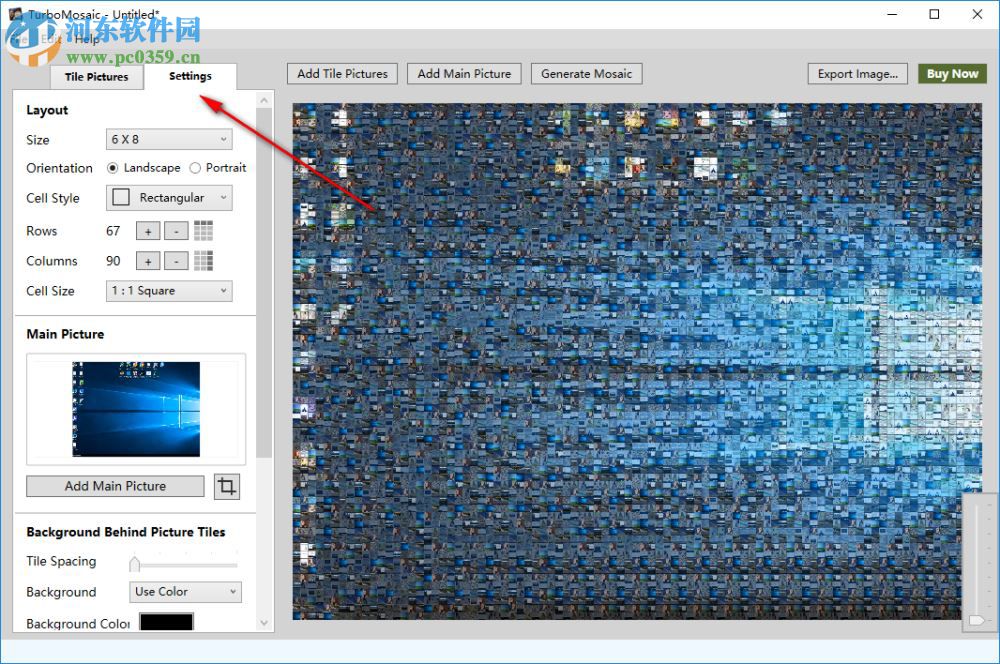Click the Cell Style label
The image size is (1000, 664).
point(53,198)
